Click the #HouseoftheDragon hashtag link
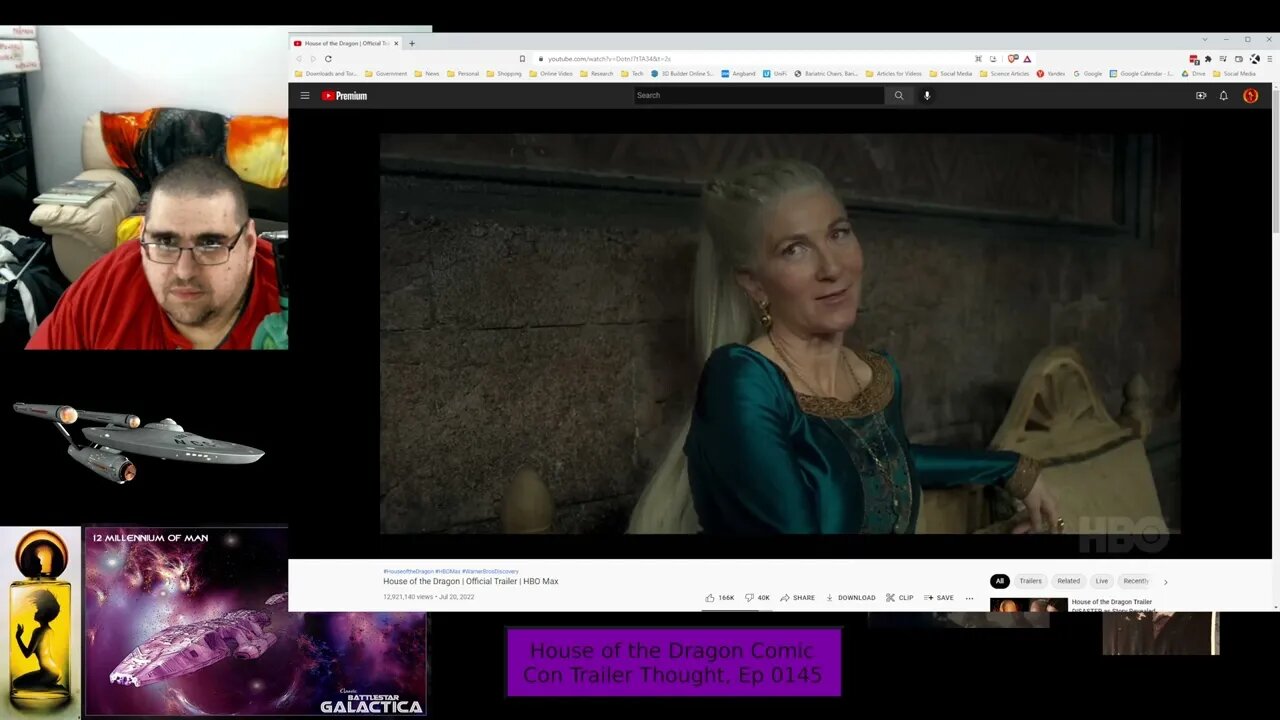Viewport: 1280px width, 720px height. click(x=408, y=571)
